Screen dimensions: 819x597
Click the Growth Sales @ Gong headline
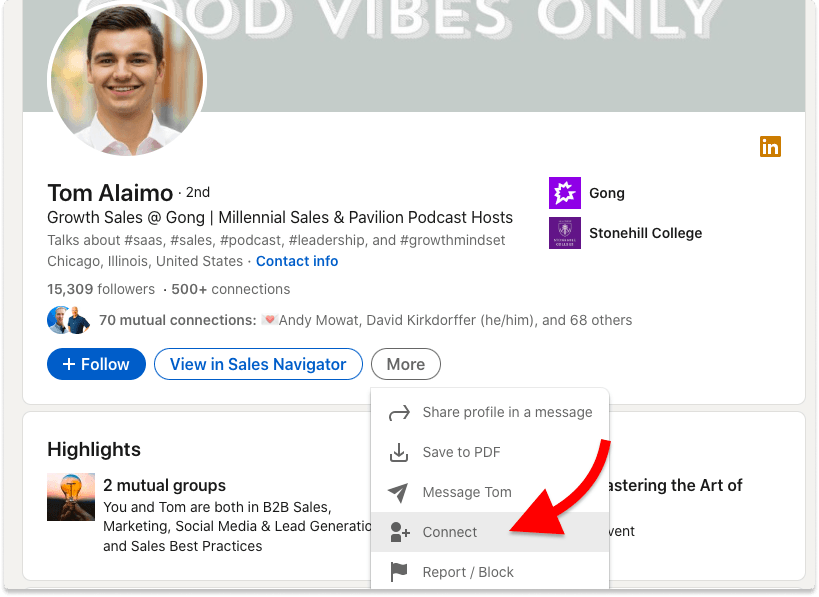click(x=280, y=217)
